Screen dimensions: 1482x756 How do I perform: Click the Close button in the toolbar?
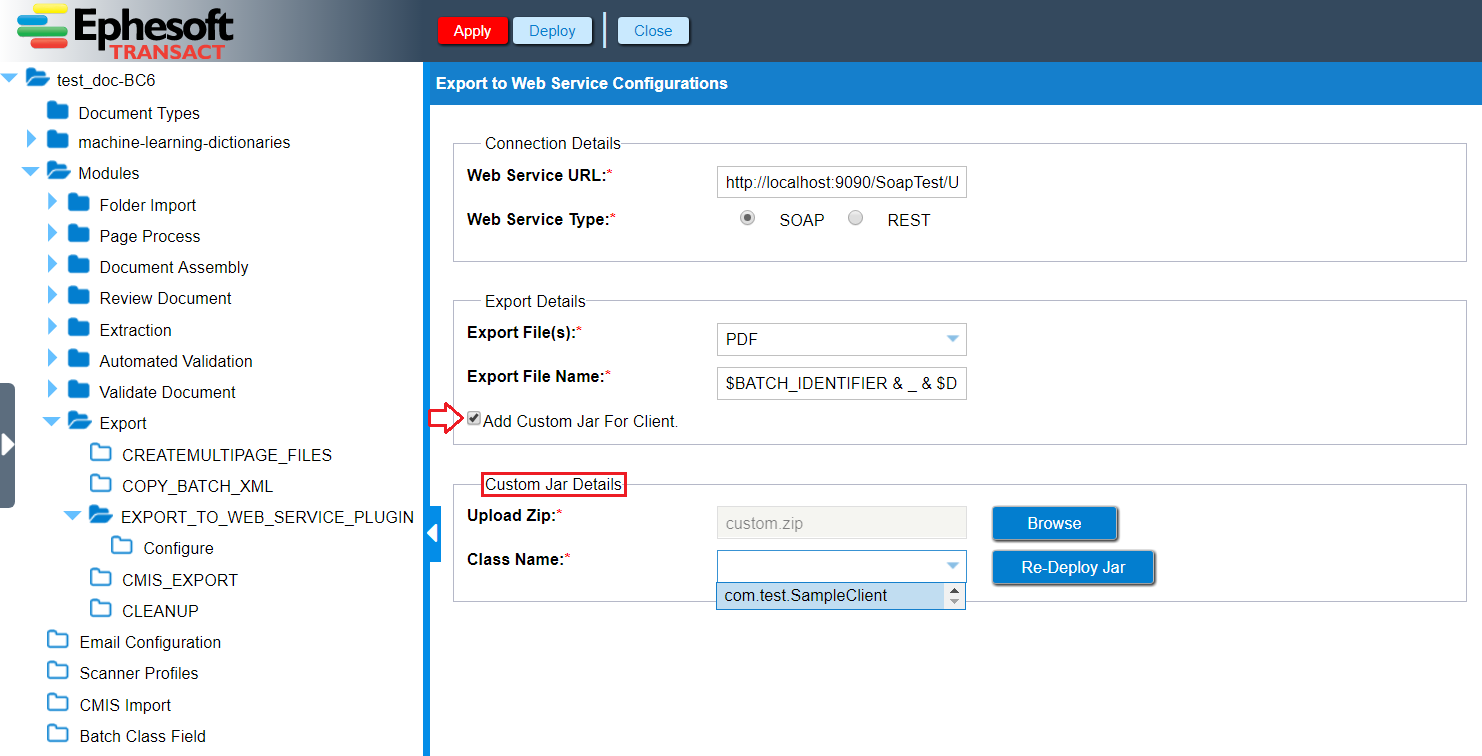[x=653, y=31]
